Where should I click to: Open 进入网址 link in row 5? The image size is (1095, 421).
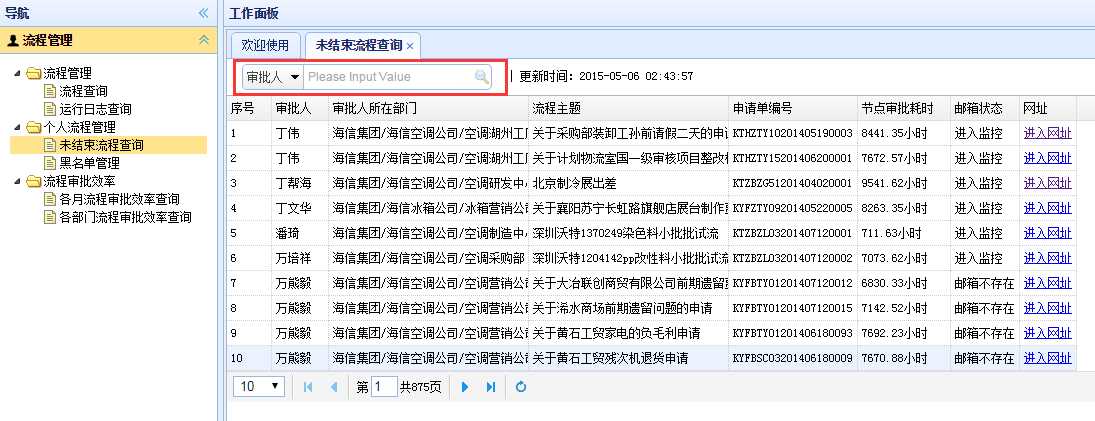tap(1048, 233)
